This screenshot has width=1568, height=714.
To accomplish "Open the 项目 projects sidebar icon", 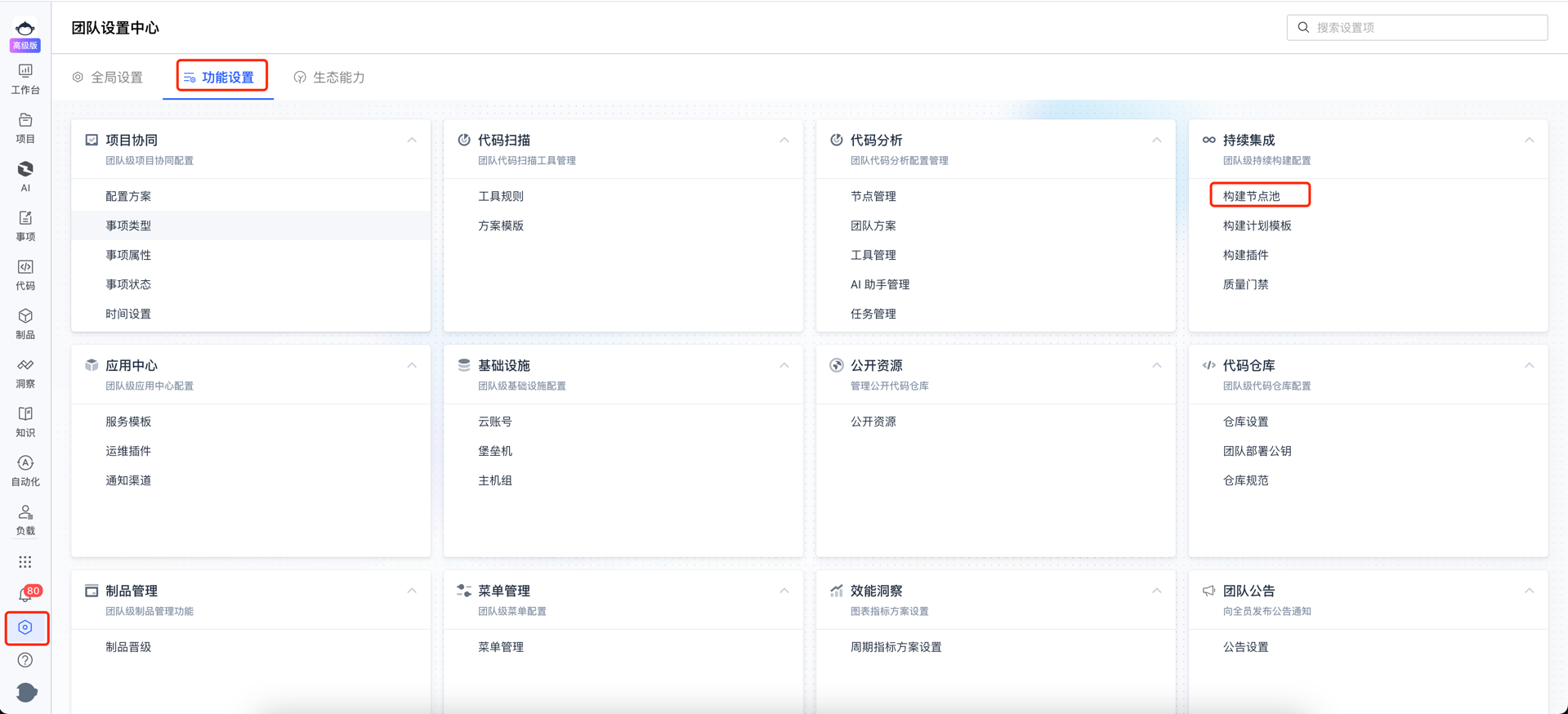I will [25, 127].
